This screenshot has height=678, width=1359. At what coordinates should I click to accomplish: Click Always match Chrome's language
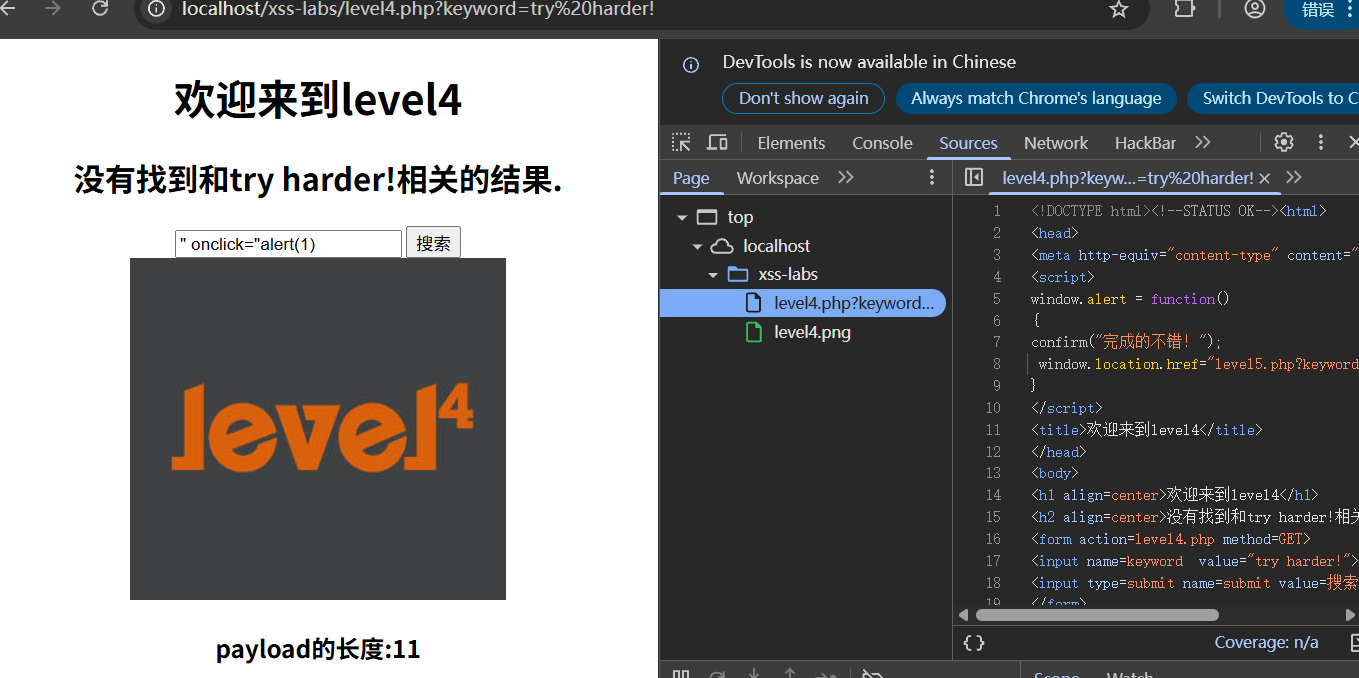1036,98
